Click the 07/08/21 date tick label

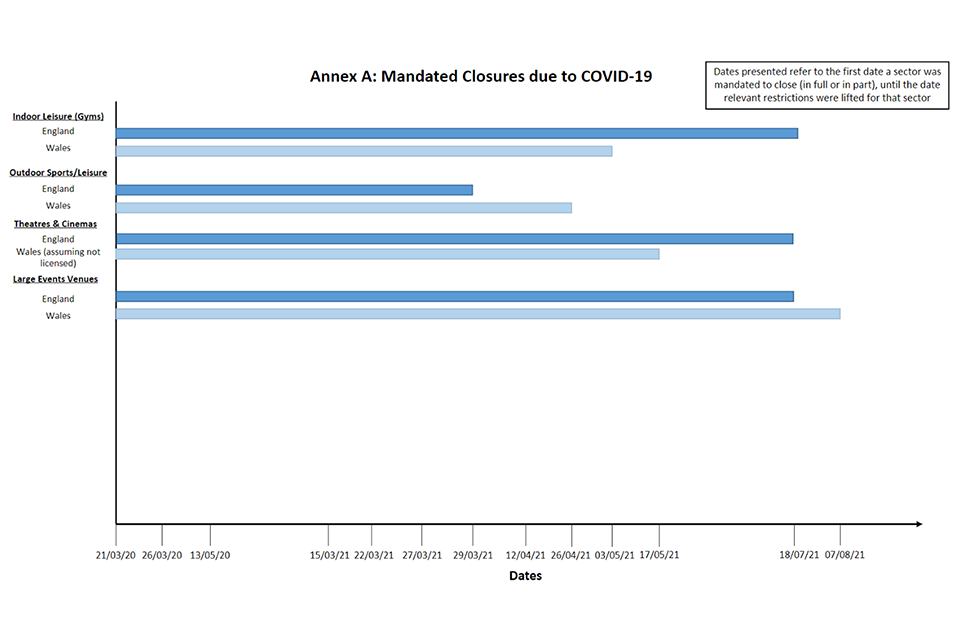(x=845, y=555)
